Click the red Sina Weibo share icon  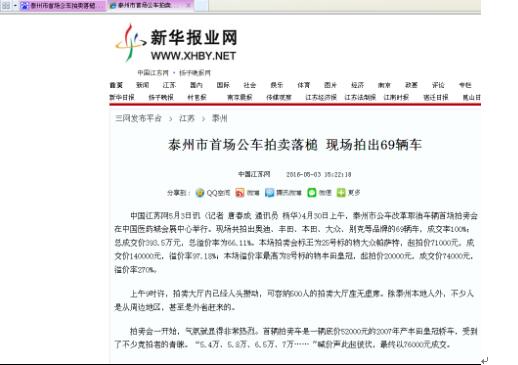click(x=240, y=193)
